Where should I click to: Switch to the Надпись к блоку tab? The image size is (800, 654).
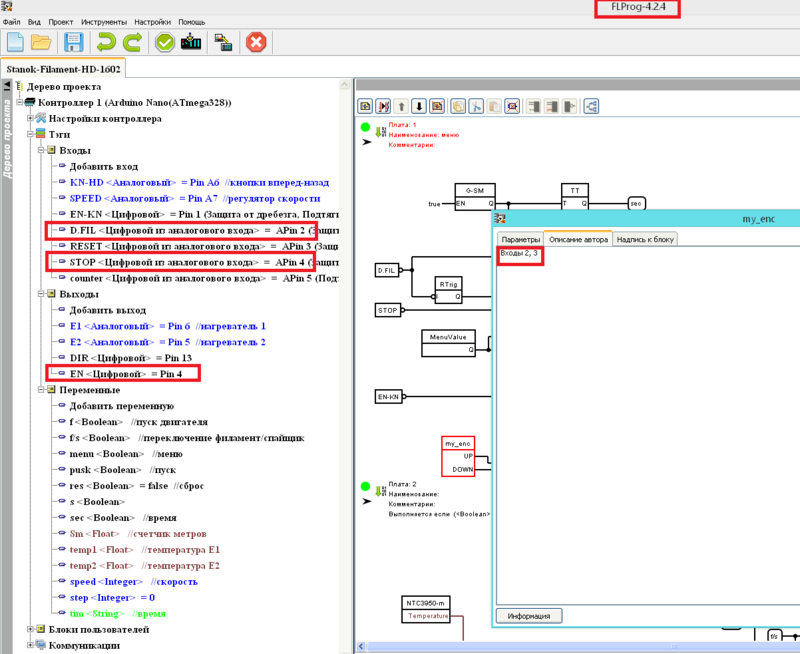tap(646, 239)
